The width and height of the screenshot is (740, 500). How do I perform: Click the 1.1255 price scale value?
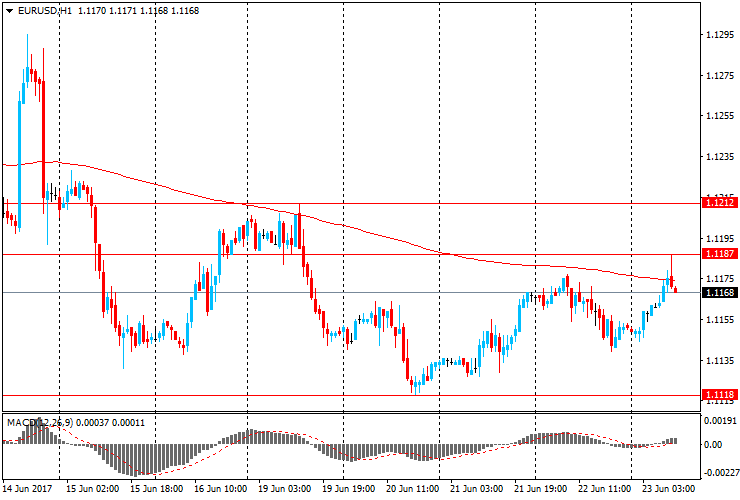[720, 116]
